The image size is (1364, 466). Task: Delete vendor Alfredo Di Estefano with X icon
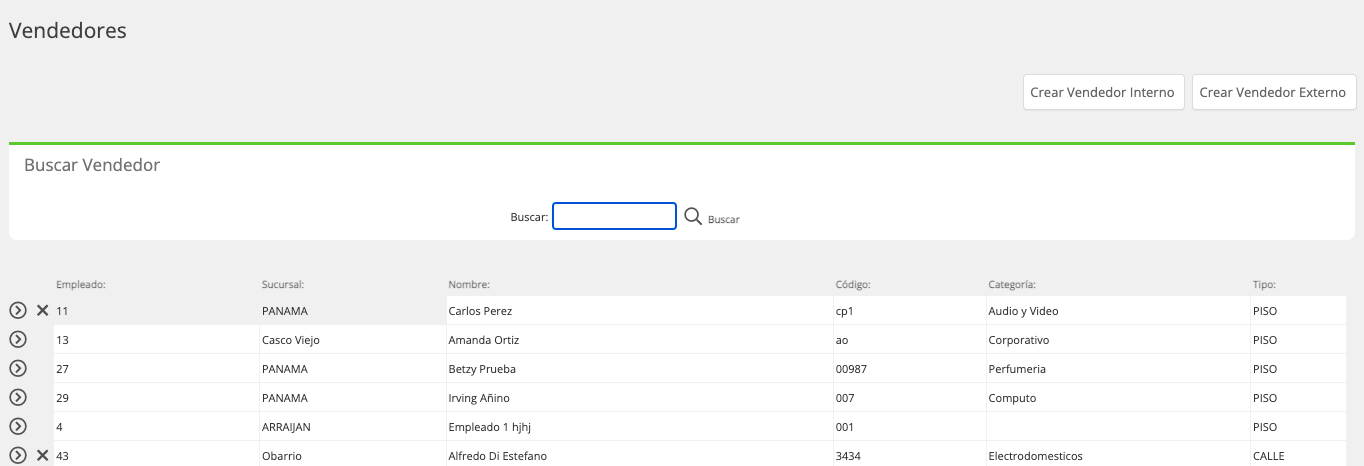[42, 456]
